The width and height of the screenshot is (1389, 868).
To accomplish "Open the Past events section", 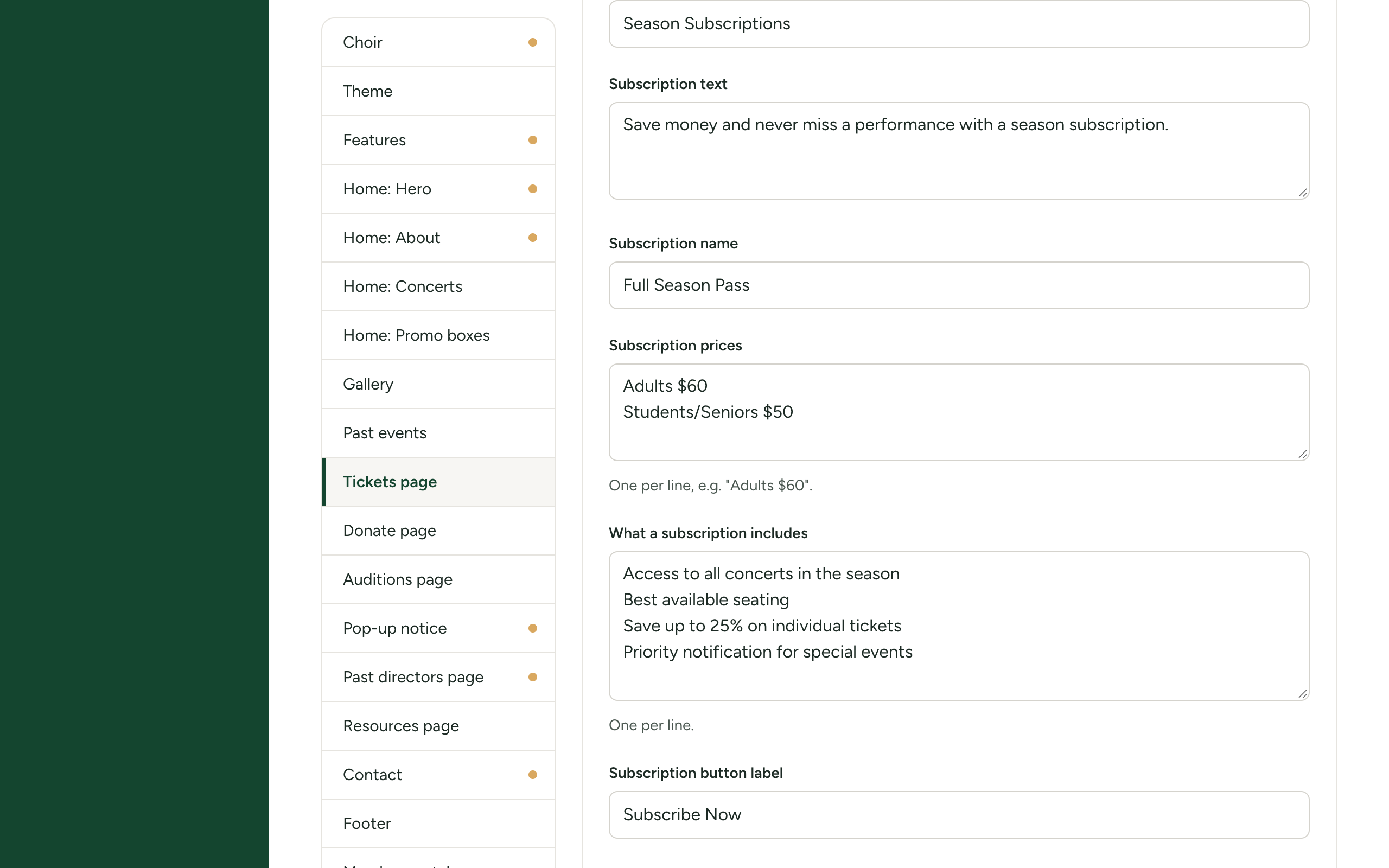I will (438, 433).
